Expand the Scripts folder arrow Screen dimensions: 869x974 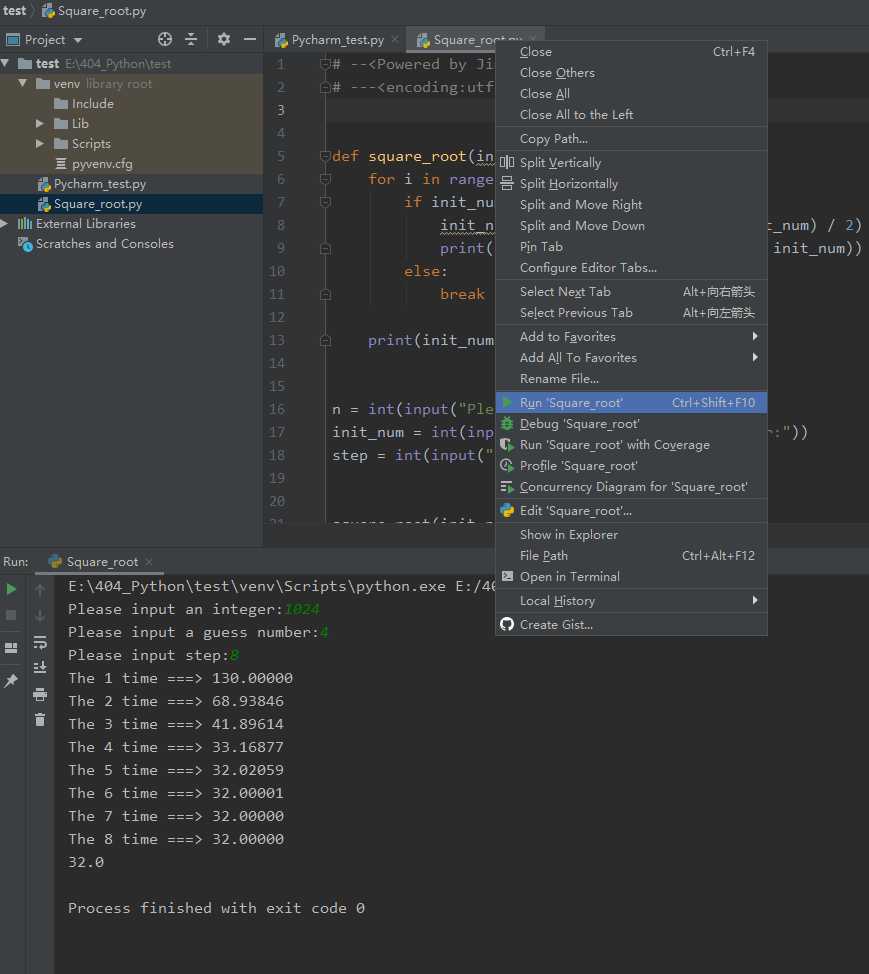pos(40,143)
